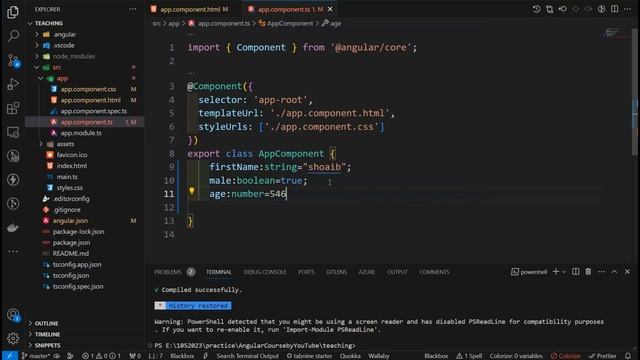Open the Source Control view
The height and width of the screenshot is (360, 640).
click(13, 60)
